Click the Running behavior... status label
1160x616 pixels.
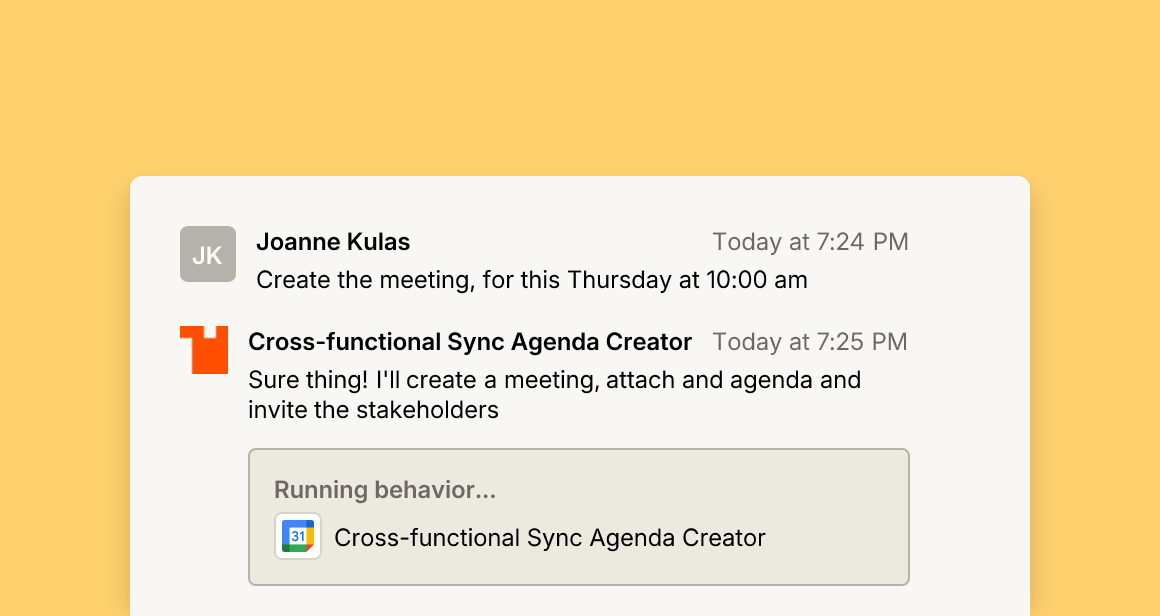tap(385, 490)
